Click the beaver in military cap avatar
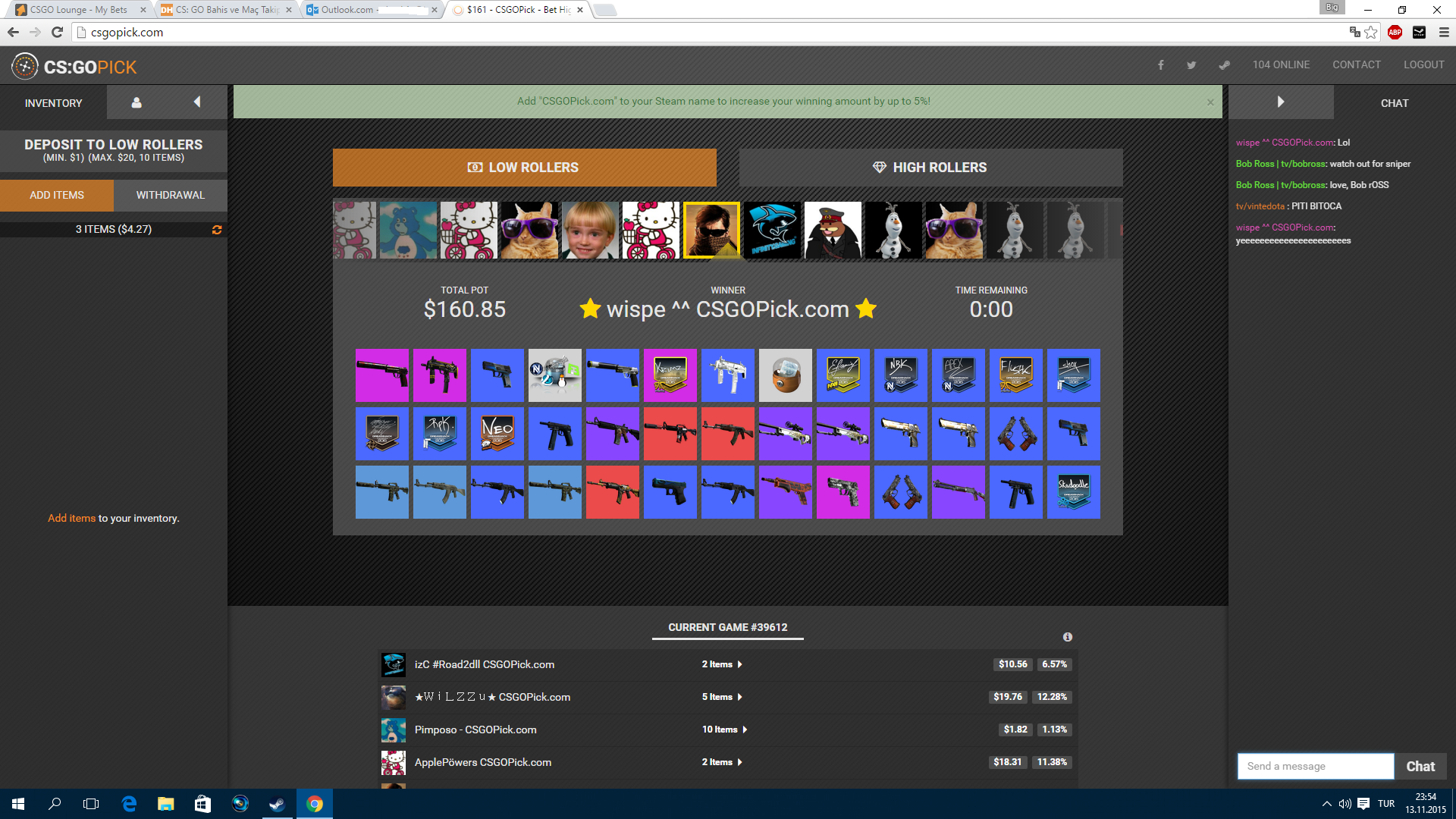This screenshot has height=819, width=1456. (x=833, y=230)
